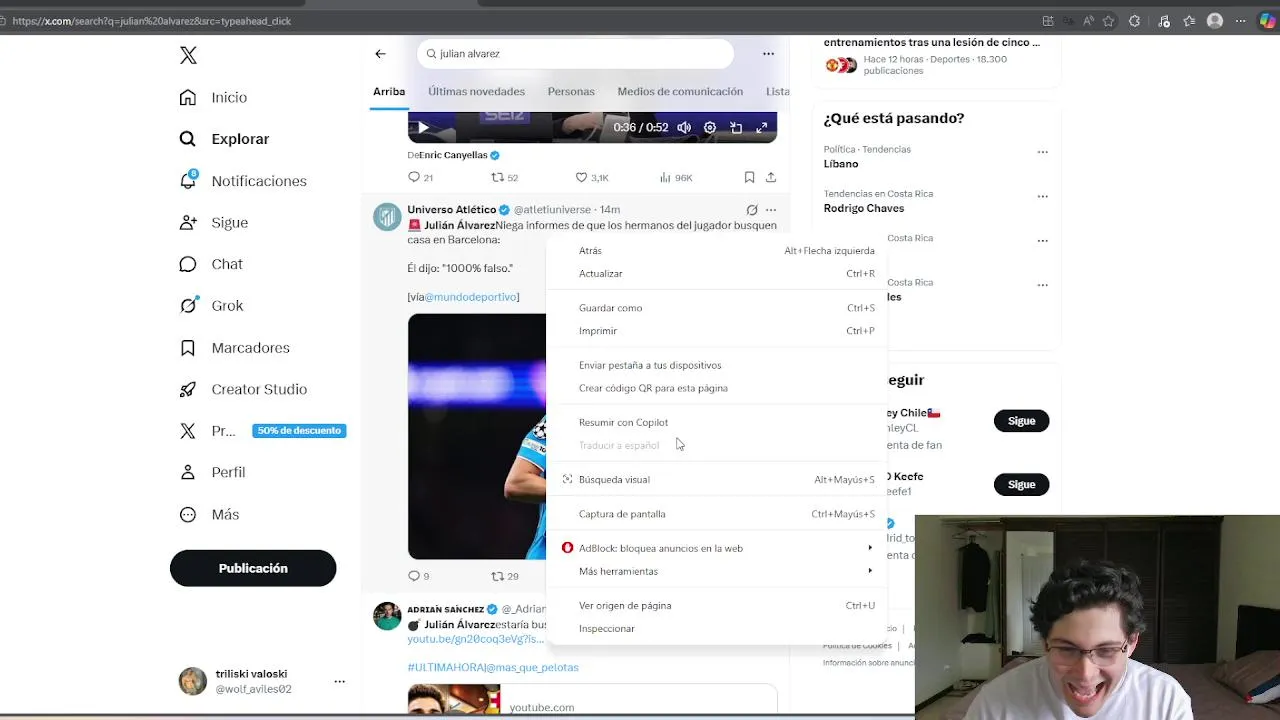Share the Enric Canyellas video post
The image size is (1280, 720).
(771, 177)
